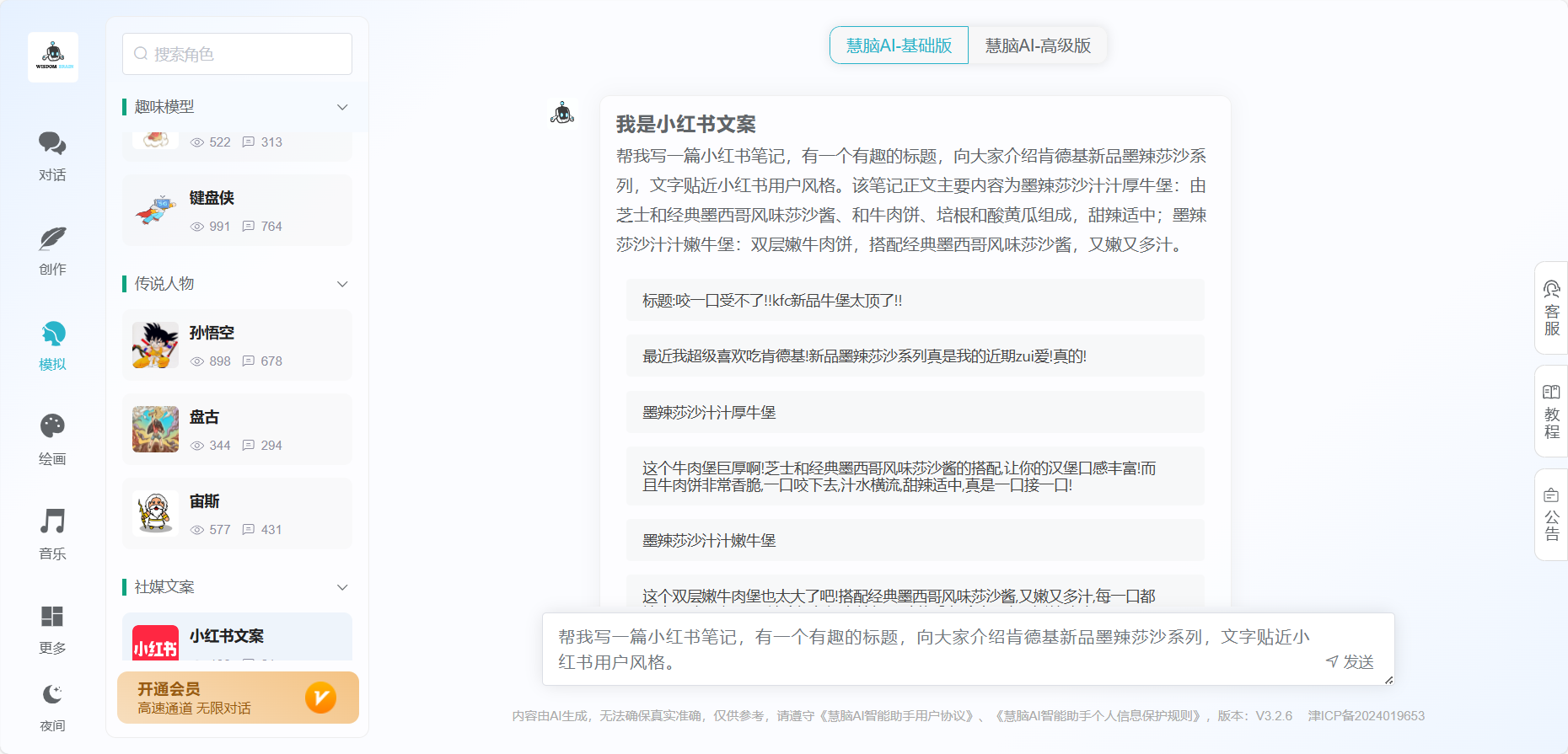This screenshot has height=754, width=1568.
Task: Click the 键盘侠 avatar image
Action: coord(155,210)
